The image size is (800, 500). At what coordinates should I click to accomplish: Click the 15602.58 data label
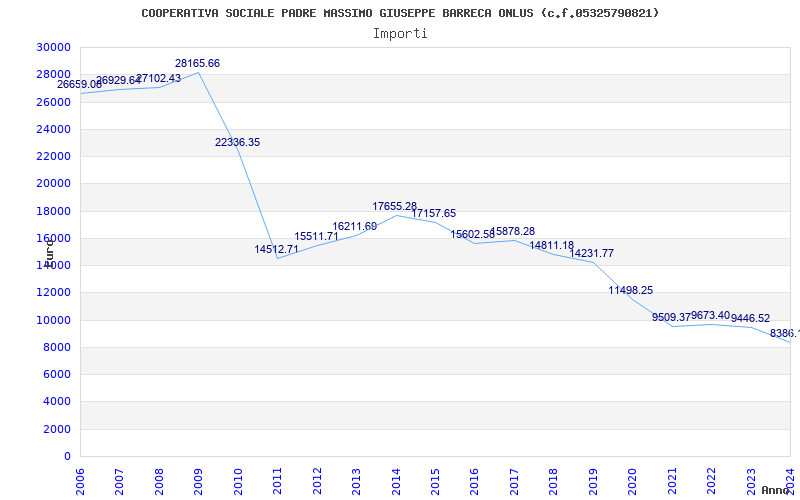tap(472, 235)
